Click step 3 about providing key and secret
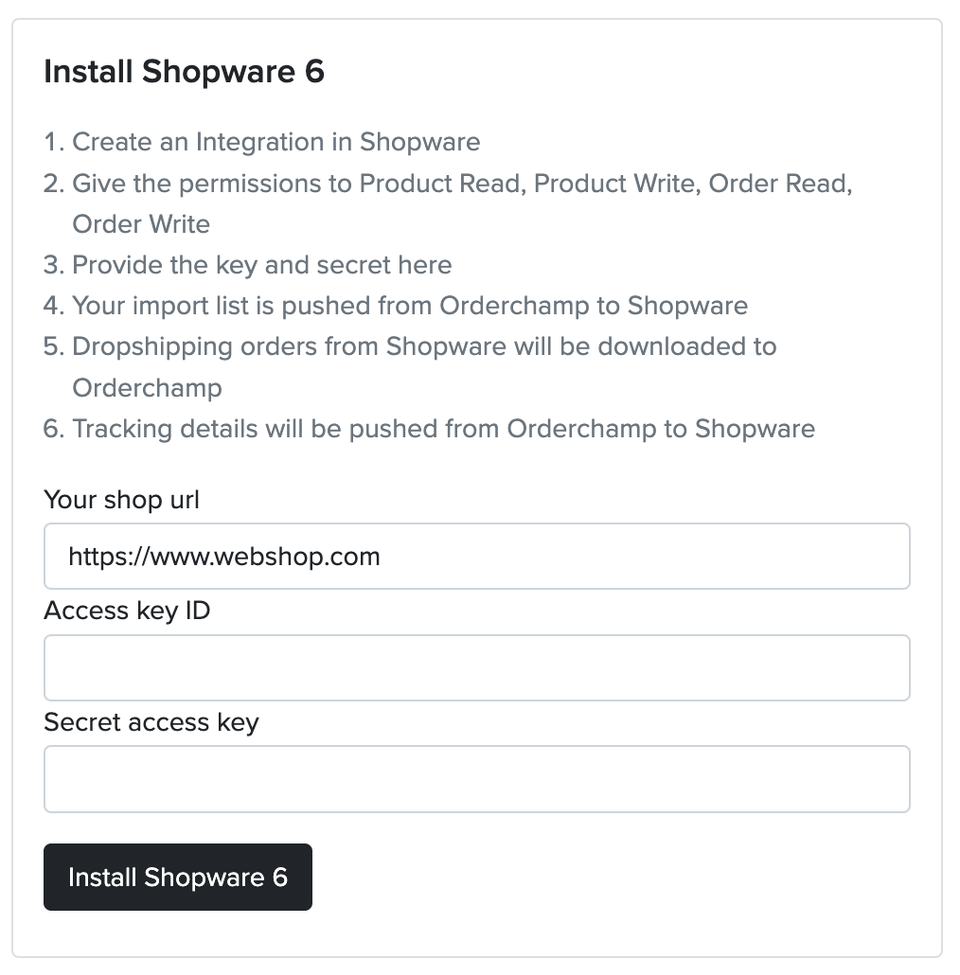This screenshot has width=960, height=975. (x=260, y=265)
